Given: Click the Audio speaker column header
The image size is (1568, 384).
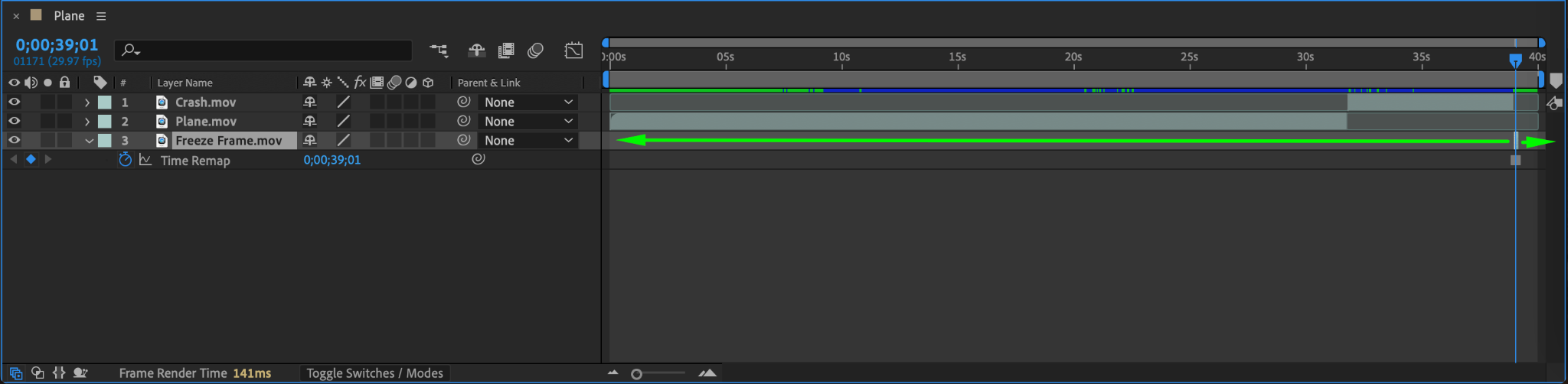Looking at the screenshot, I should point(31,82).
